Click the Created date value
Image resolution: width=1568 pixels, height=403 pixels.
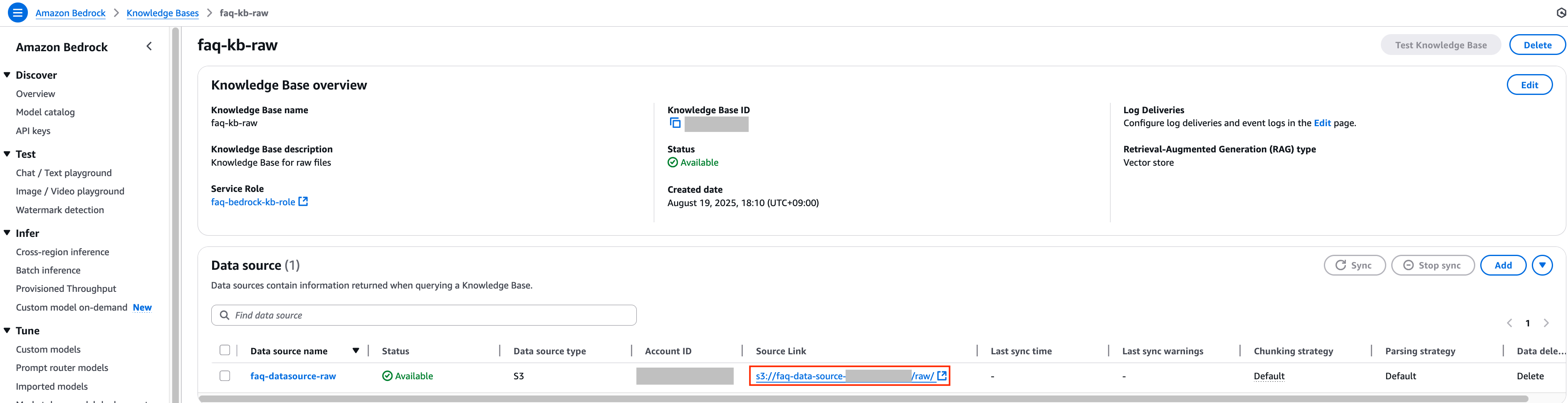(742, 203)
